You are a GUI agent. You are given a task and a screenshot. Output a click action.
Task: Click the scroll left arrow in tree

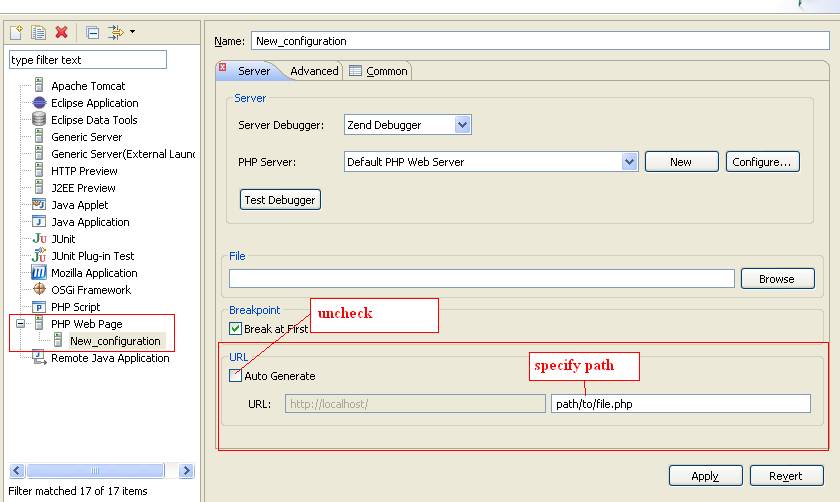tap(17, 470)
